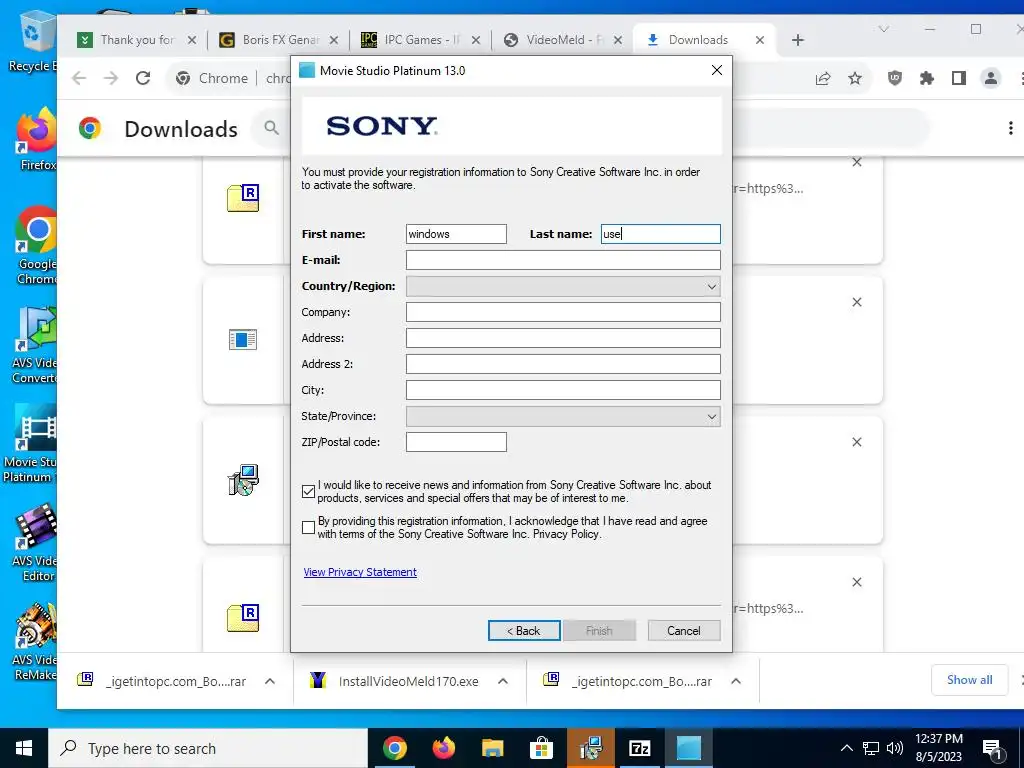This screenshot has height=768, width=1024.
Task: Close the Downloads tab
Action: click(760, 40)
